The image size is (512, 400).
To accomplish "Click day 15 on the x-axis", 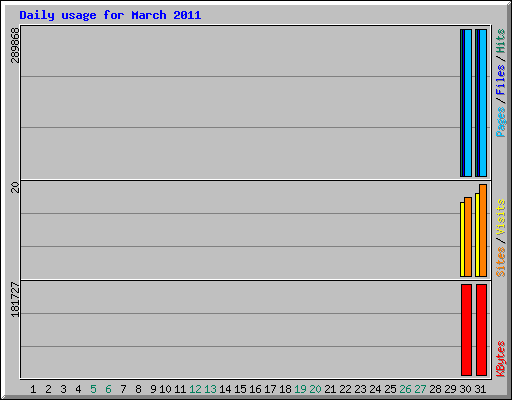I will tap(240, 389).
